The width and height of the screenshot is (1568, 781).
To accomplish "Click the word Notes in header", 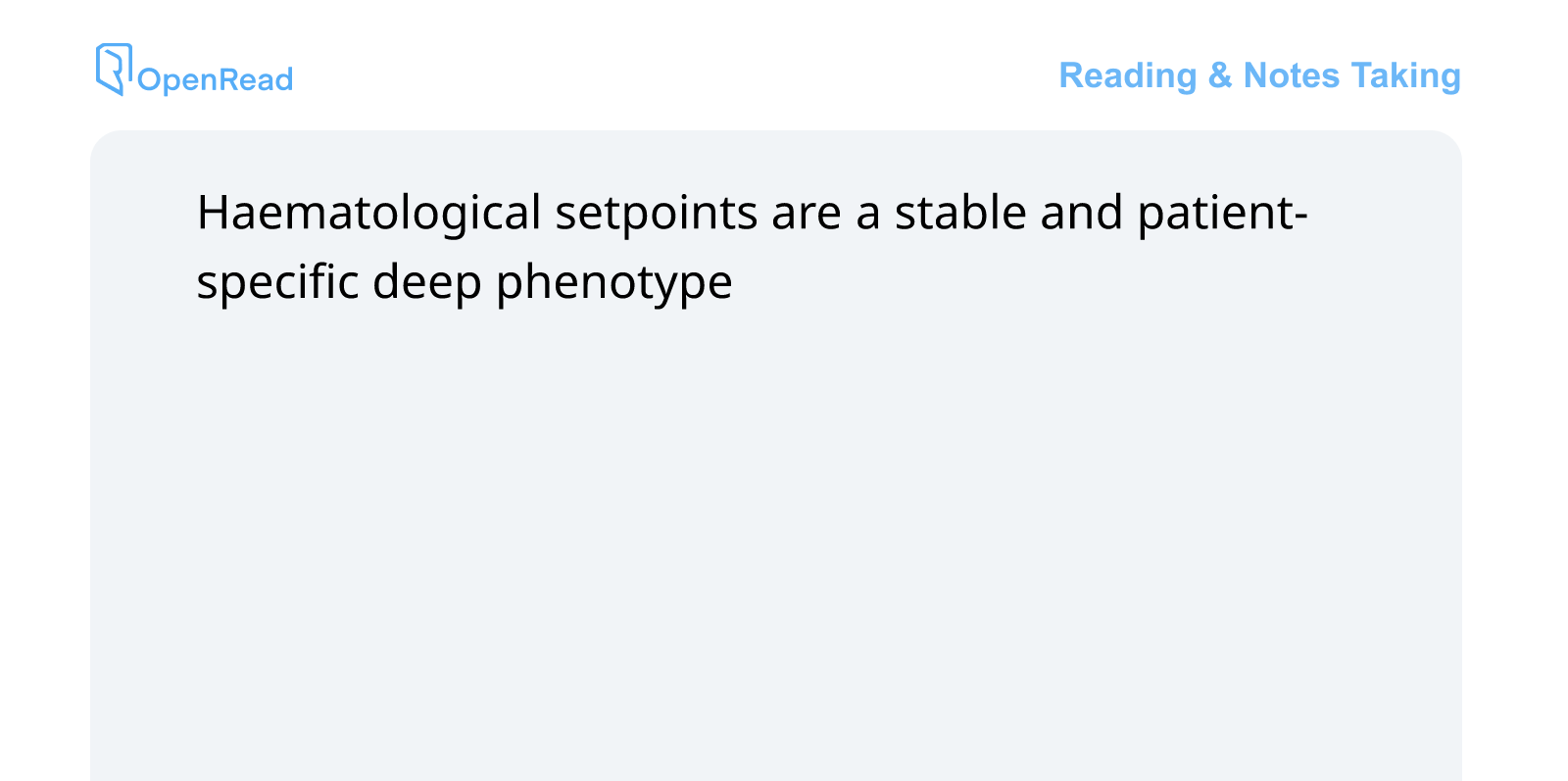I will coord(1291,75).
